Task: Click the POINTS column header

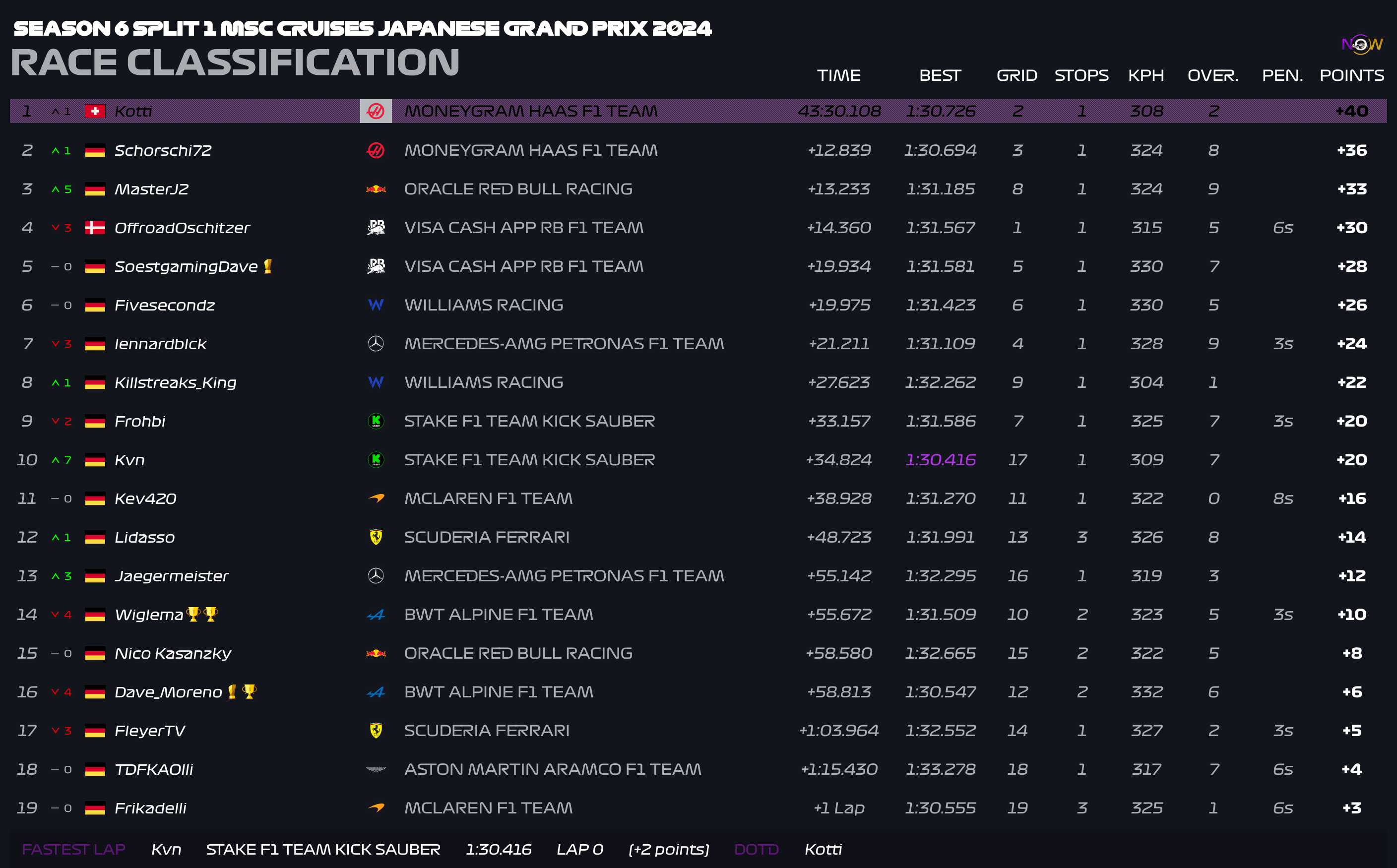Action: click(x=1352, y=75)
